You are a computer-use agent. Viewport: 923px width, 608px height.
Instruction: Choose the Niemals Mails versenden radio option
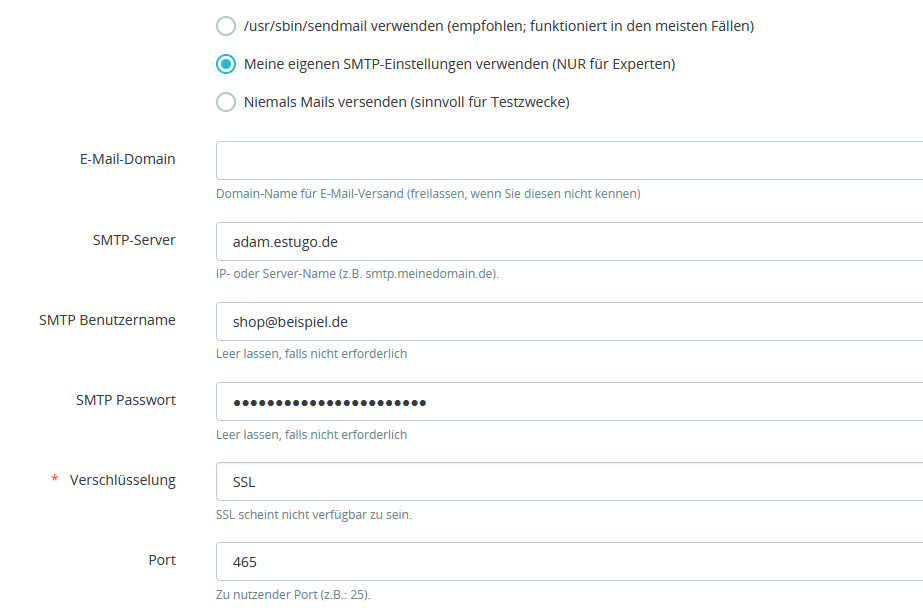(x=226, y=102)
